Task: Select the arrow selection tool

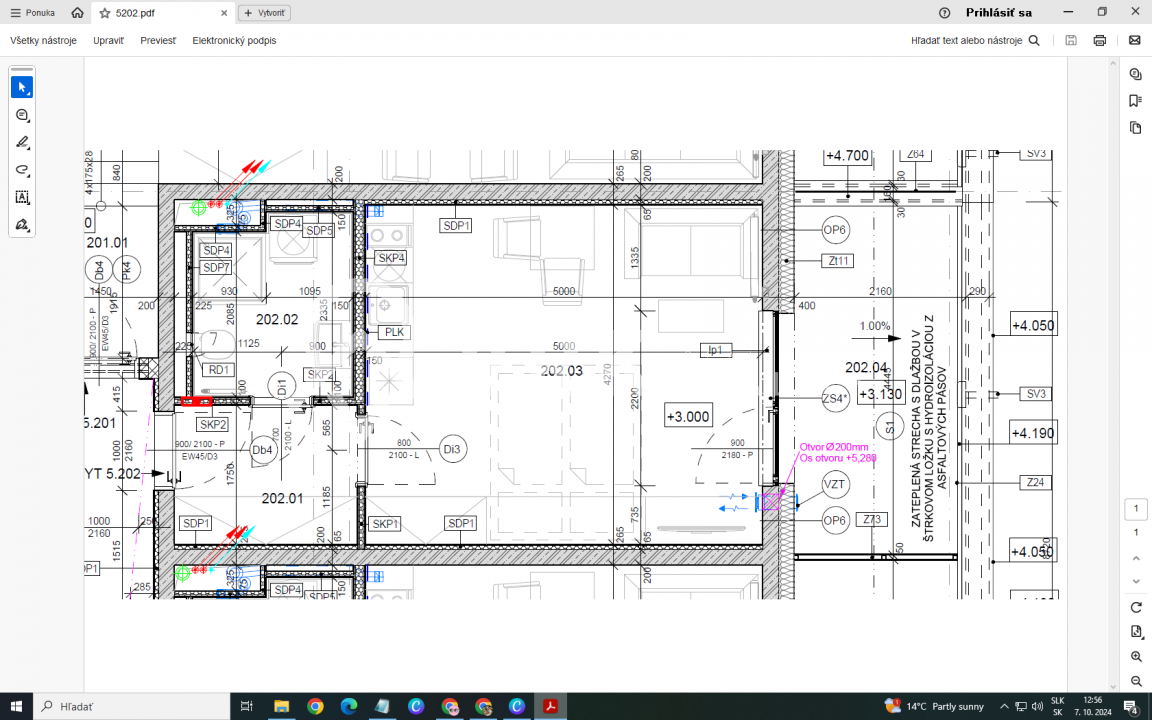Action: coord(22,88)
